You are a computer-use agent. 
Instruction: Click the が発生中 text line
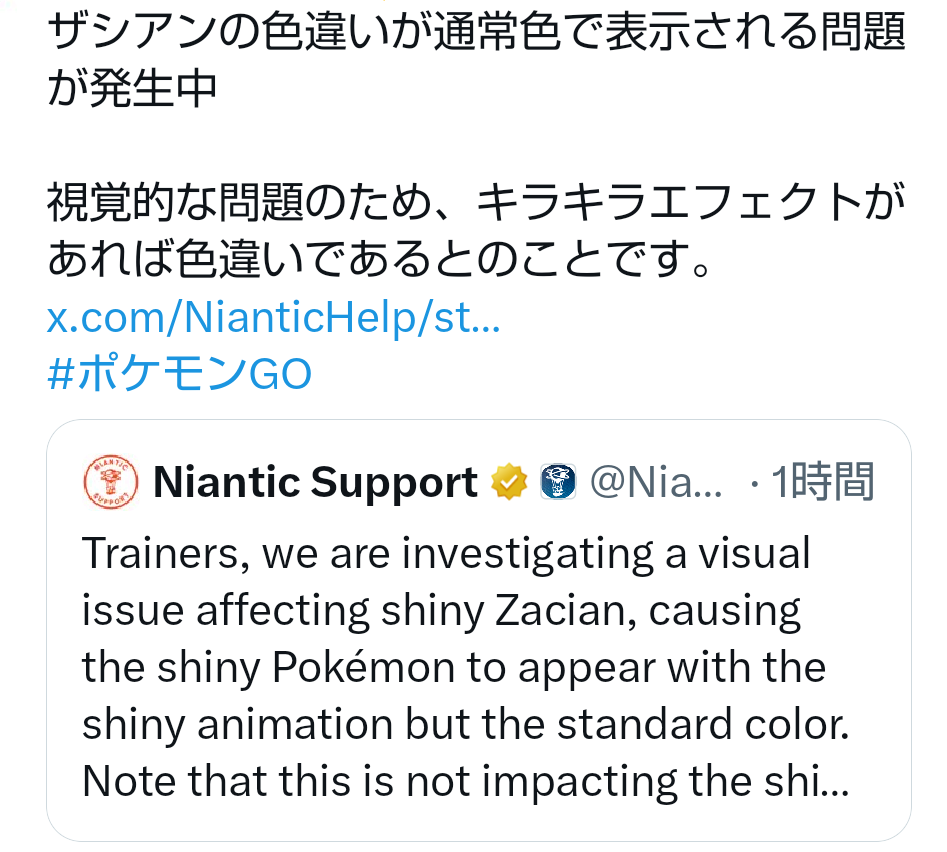[x=132, y=88]
